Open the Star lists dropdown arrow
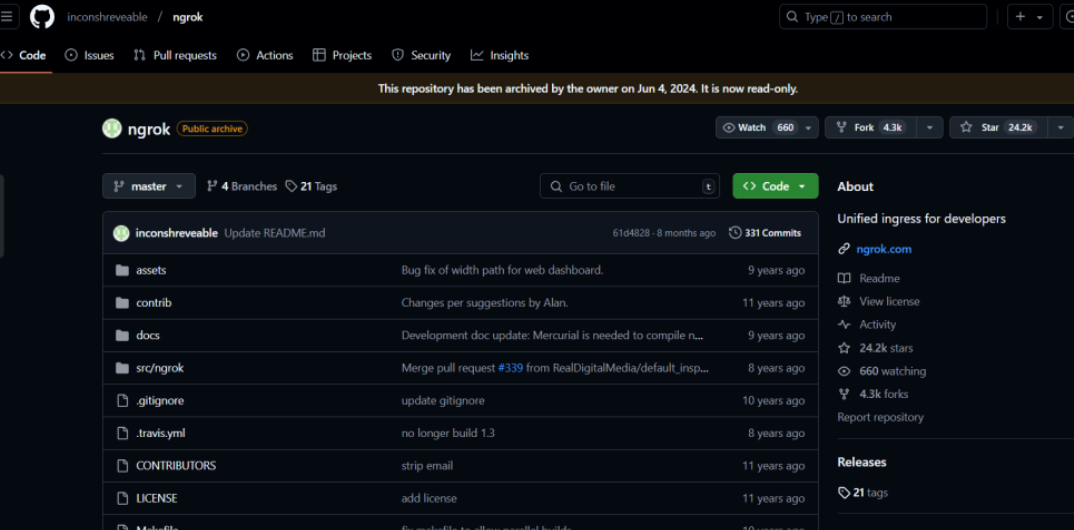The height and width of the screenshot is (530, 1074). click(1060, 127)
